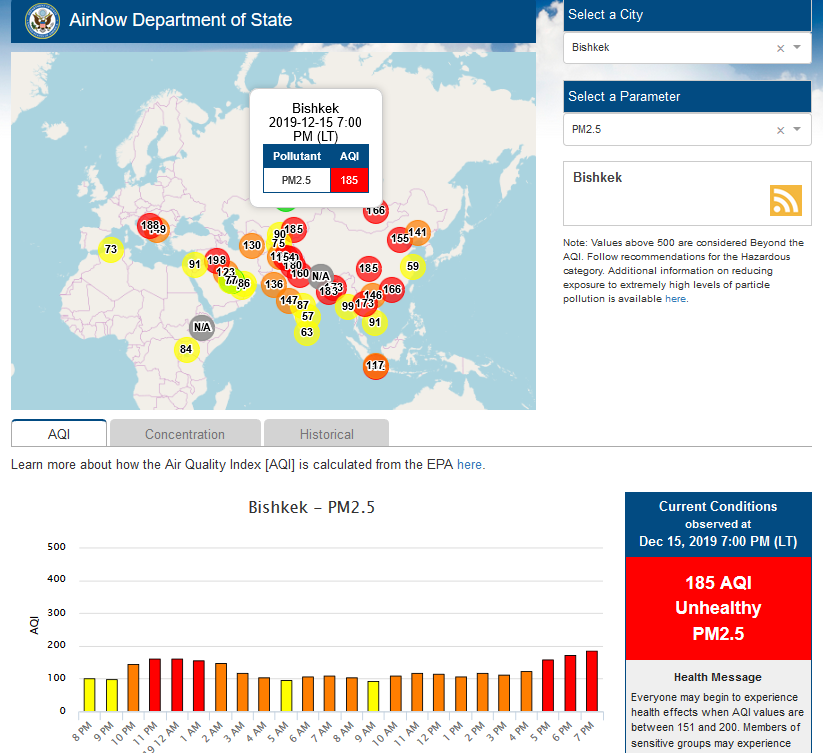This screenshot has width=823, height=753.
Task: Click the 7 PM bar in chart
Action: coord(592,681)
